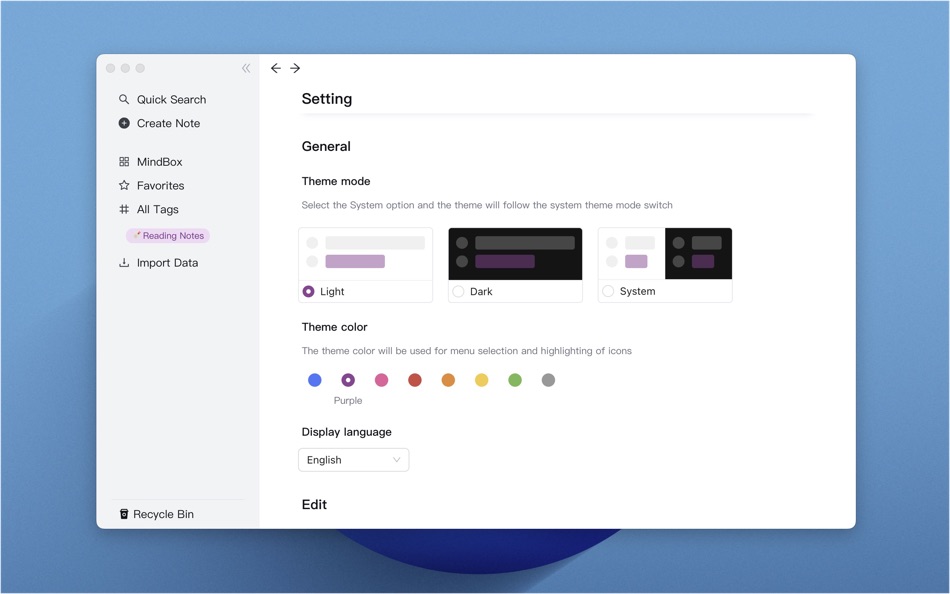Viewport: 950px width, 594px height.
Task: Choose the yellow theme color
Action: point(481,380)
